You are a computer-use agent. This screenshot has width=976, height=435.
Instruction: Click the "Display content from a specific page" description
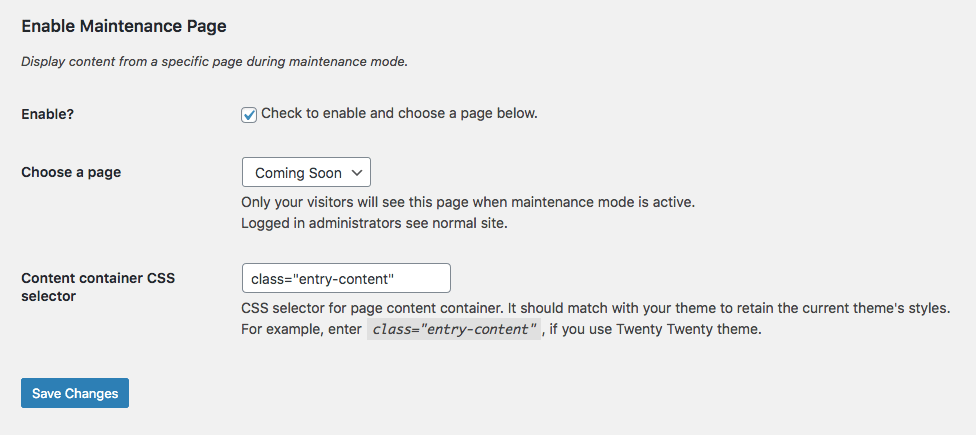pos(214,62)
